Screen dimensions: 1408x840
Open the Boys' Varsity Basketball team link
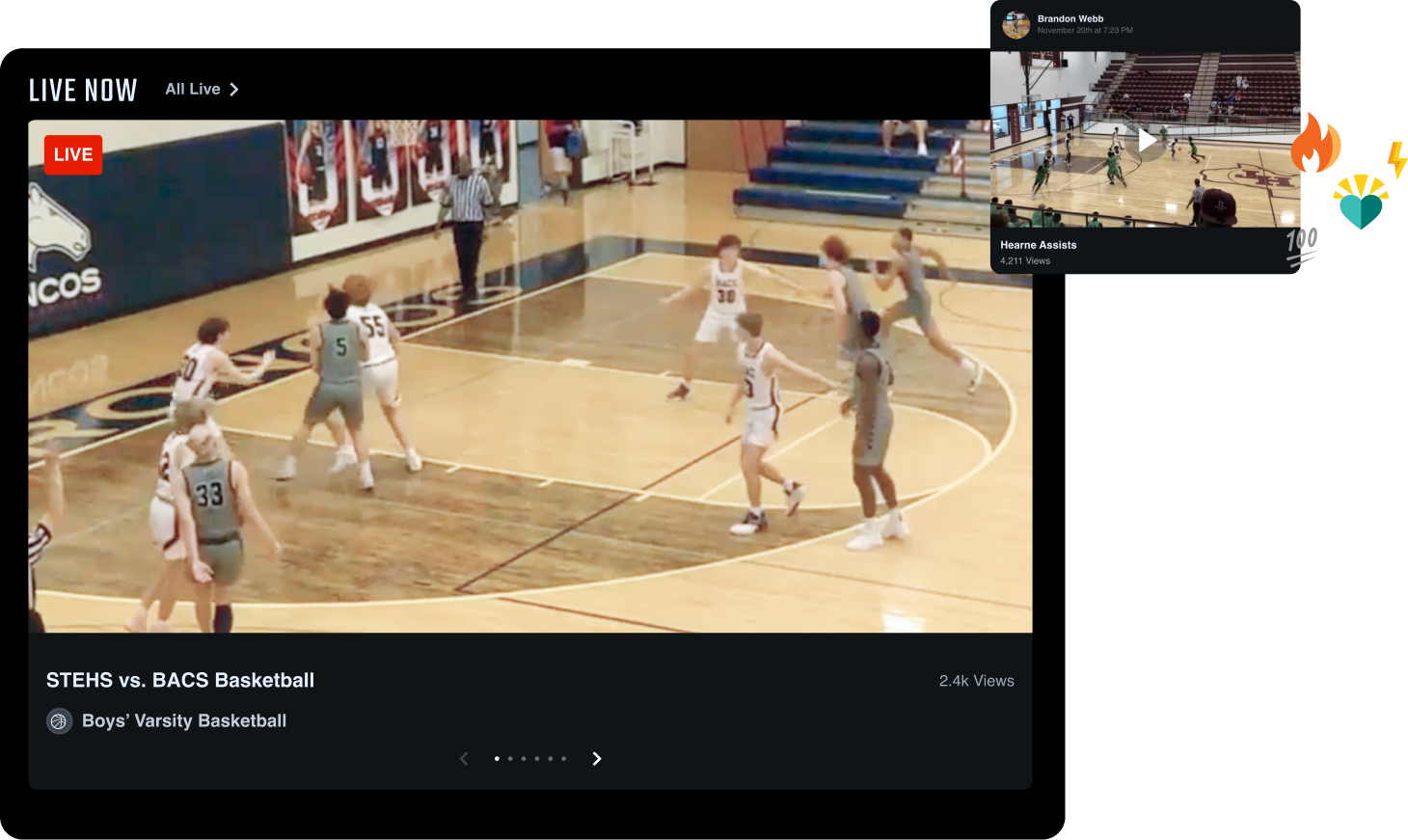[x=184, y=721]
